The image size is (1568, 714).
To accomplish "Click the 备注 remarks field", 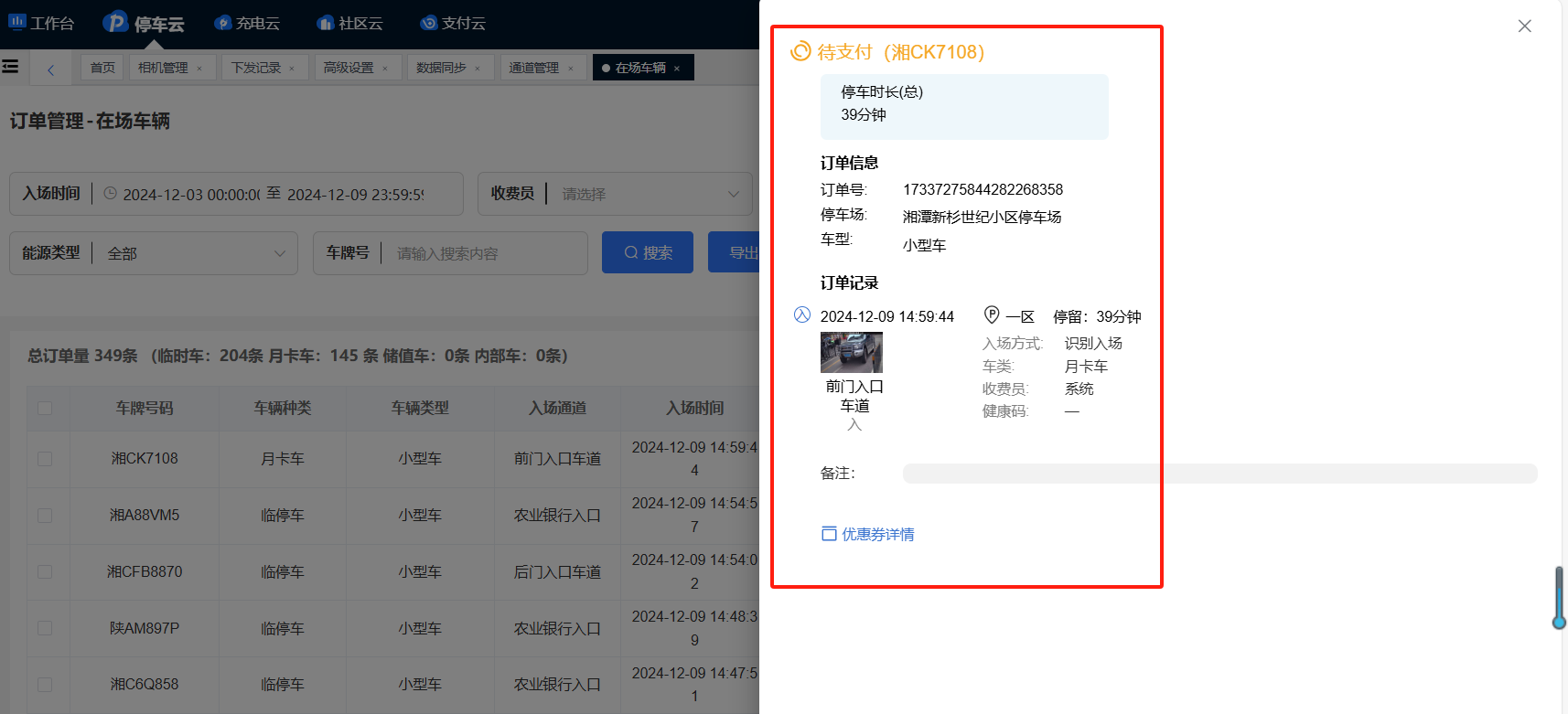I will 1219,474.
